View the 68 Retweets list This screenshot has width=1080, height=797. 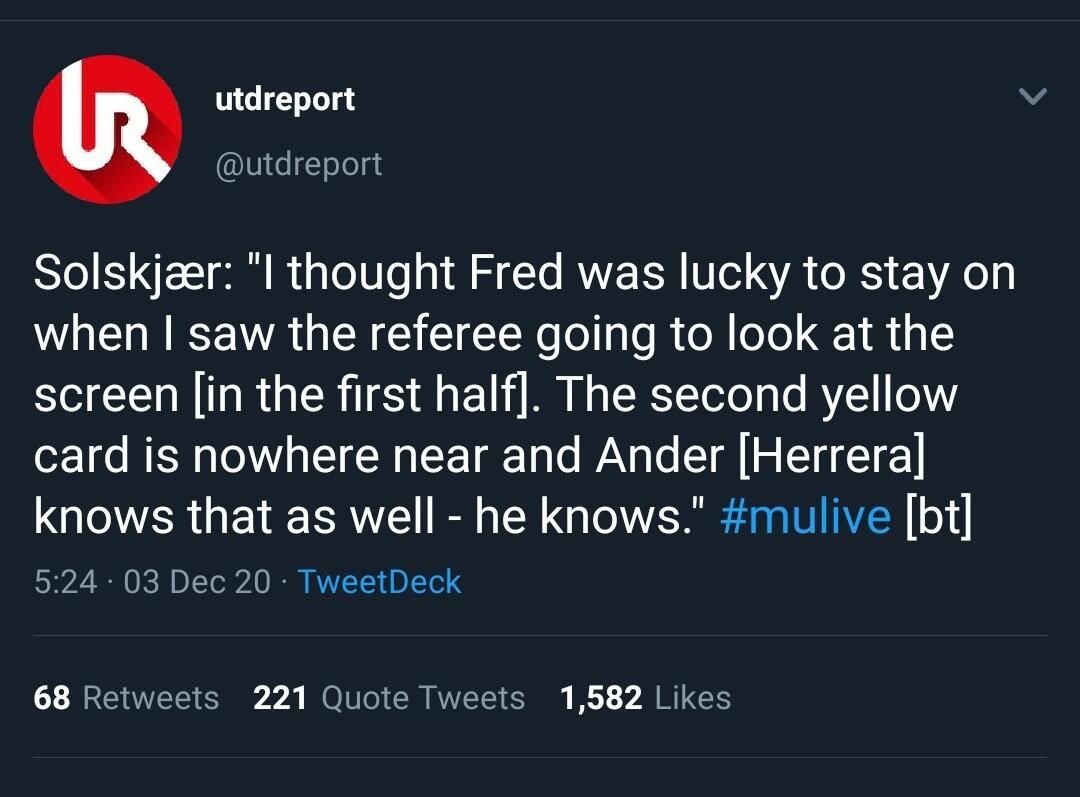pos(126,697)
